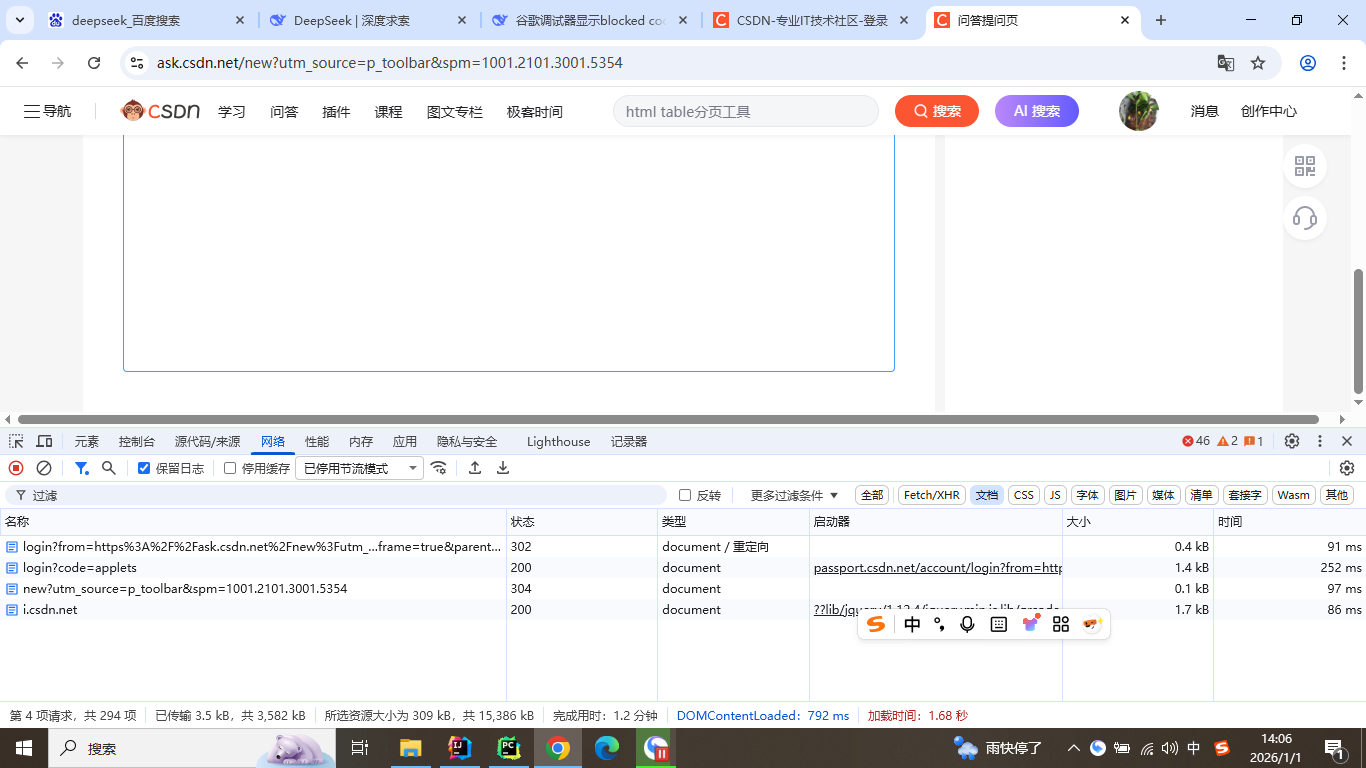Click the import HAR upload icon

click(475, 468)
